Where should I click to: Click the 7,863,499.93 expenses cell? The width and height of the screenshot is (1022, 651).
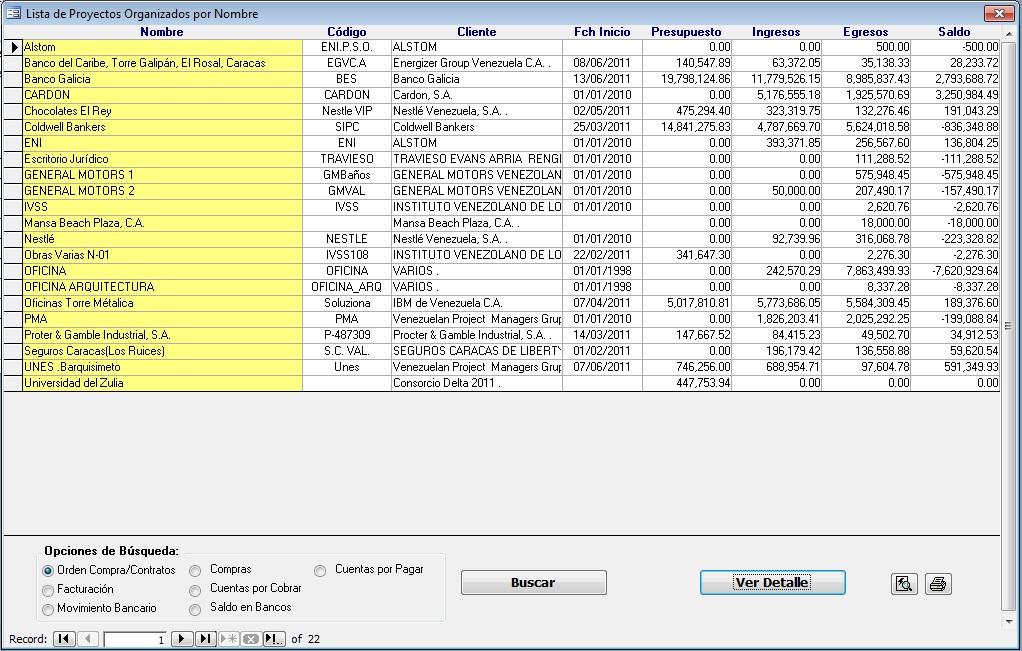866,271
